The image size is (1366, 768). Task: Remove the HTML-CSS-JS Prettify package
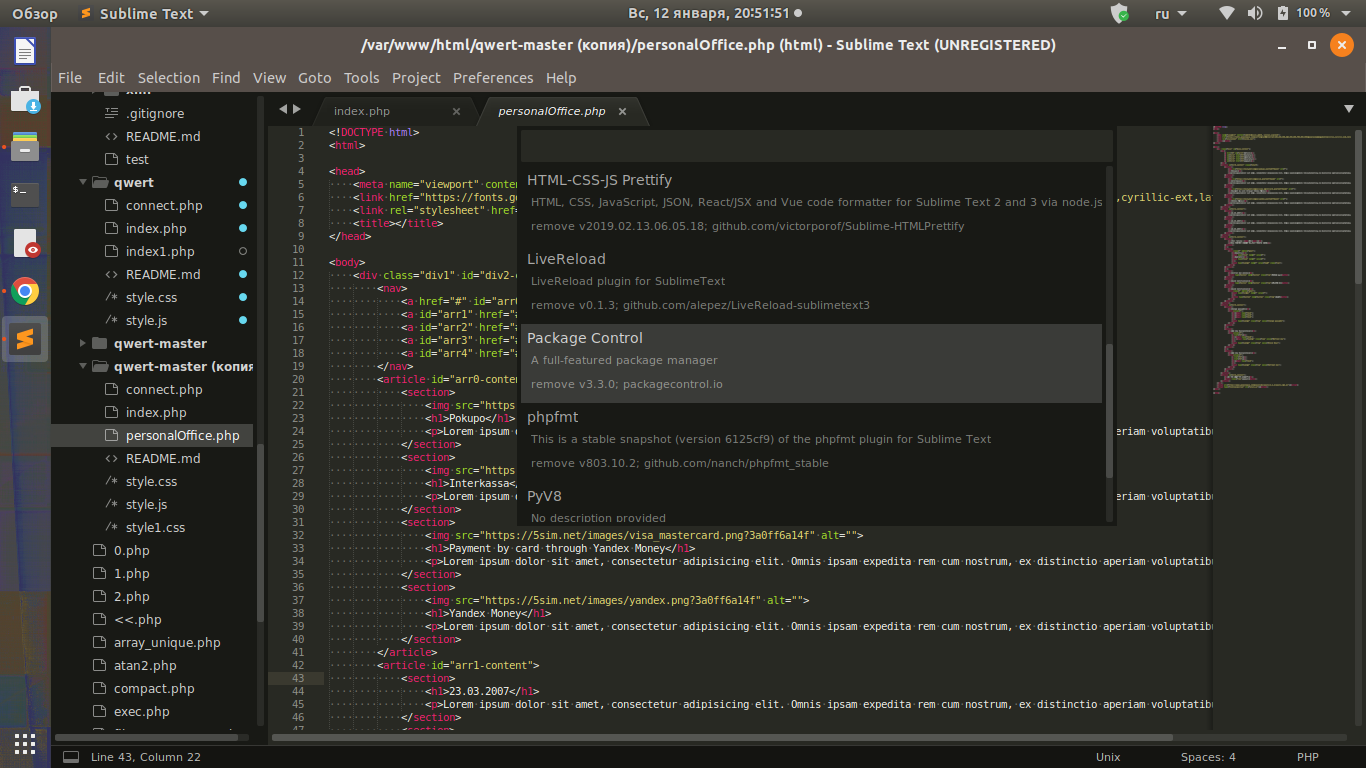coord(811,202)
